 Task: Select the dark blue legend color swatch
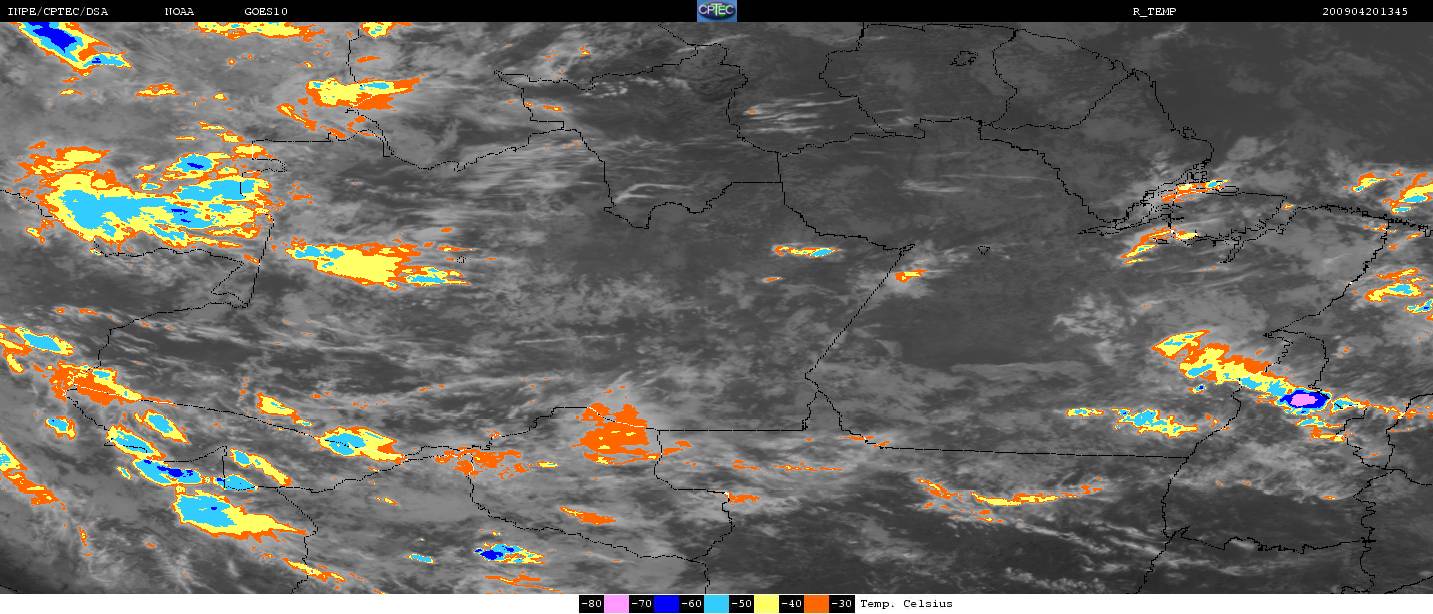tap(666, 603)
